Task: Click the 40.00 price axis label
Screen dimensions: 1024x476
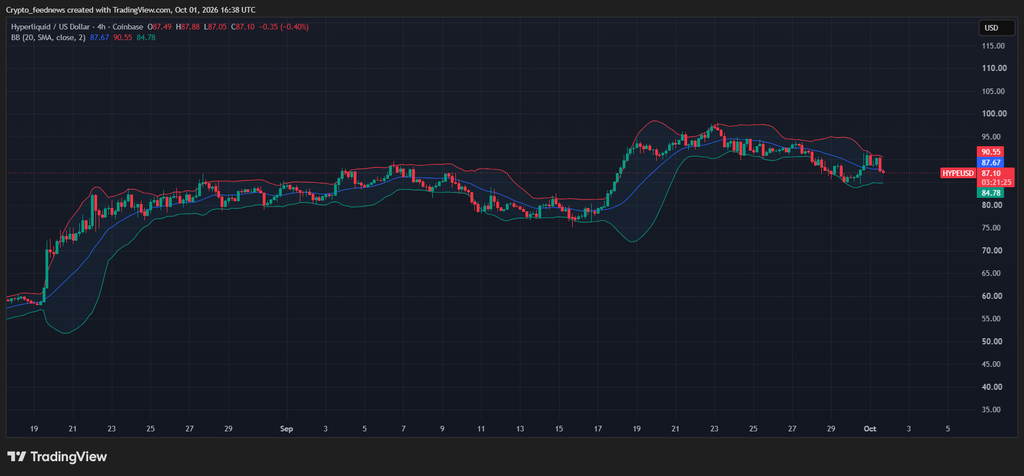Action: click(992, 387)
